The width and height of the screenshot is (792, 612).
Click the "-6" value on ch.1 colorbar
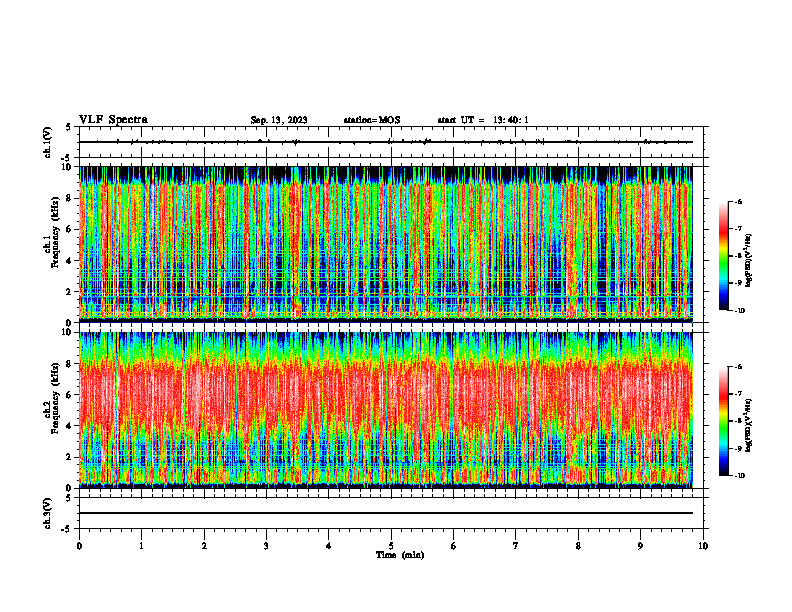[x=738, y=202]
